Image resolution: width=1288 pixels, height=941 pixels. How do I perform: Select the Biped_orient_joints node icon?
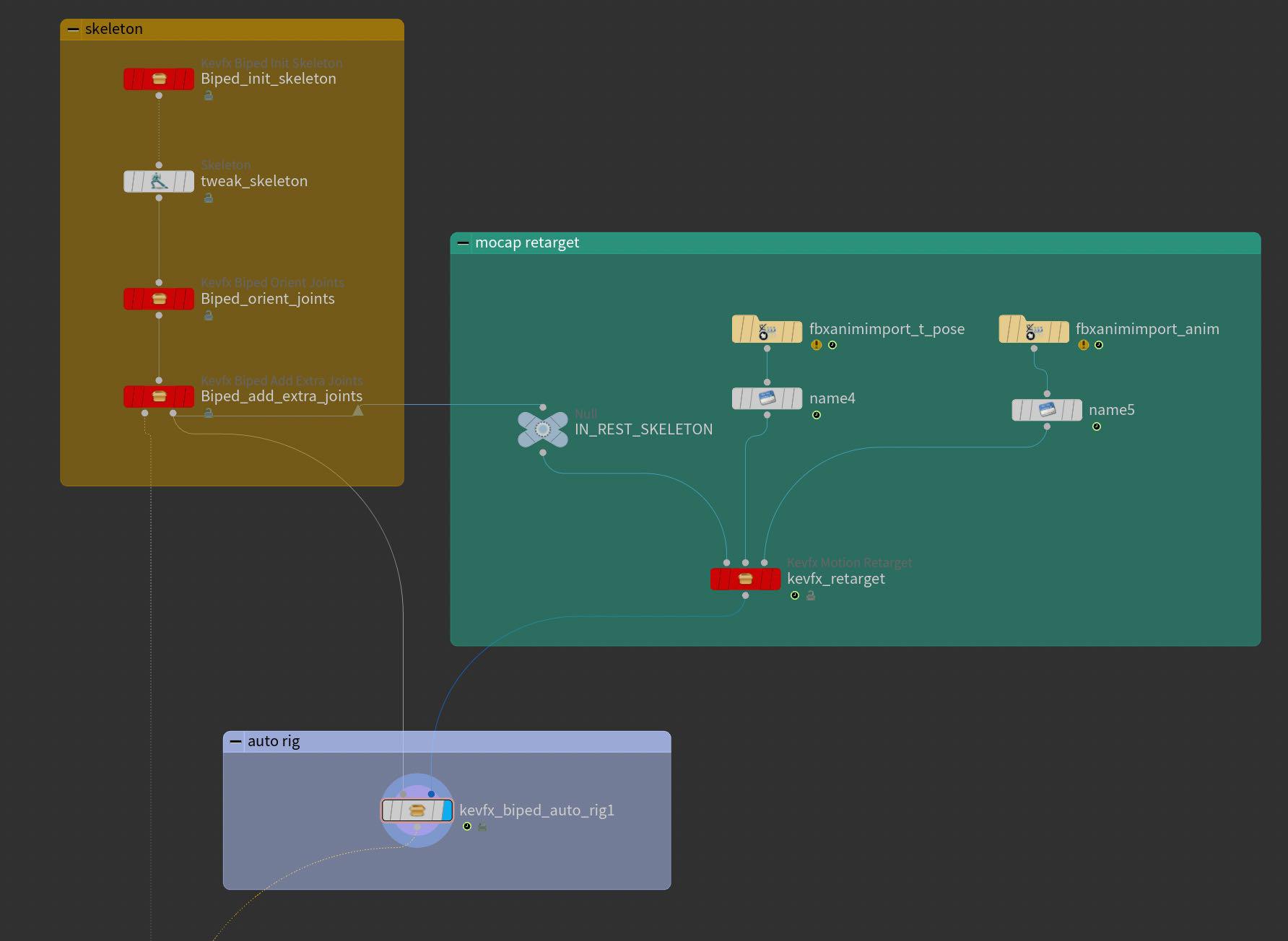click(158, 298)
